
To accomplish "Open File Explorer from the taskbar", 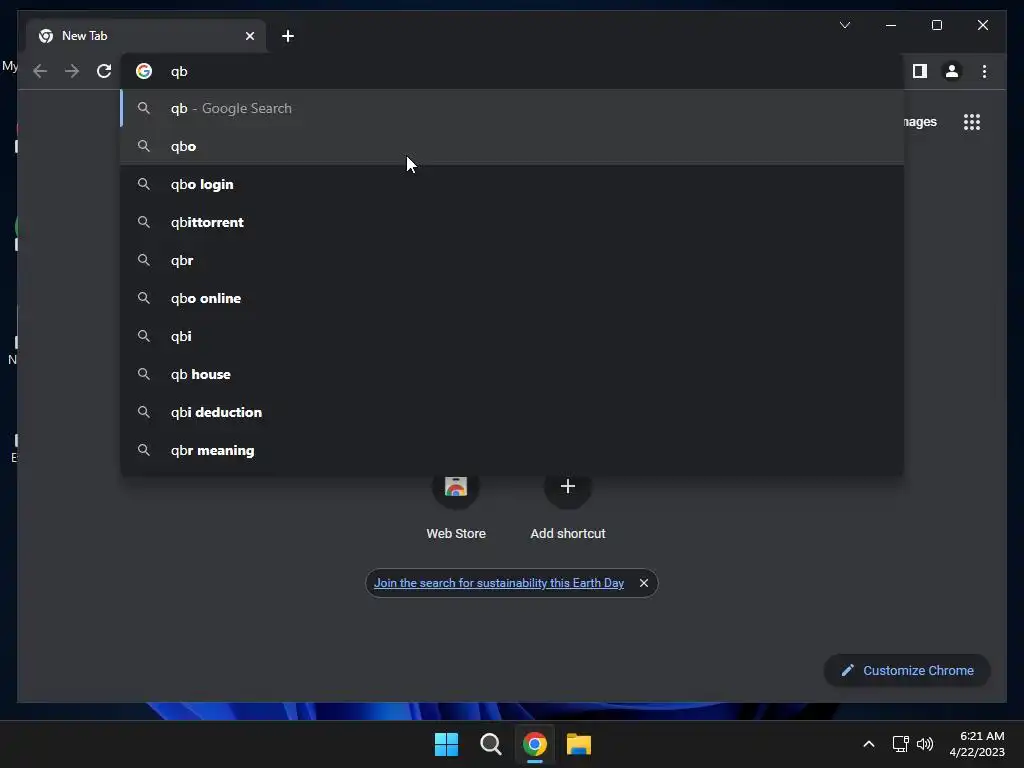I will click(579, 744).
